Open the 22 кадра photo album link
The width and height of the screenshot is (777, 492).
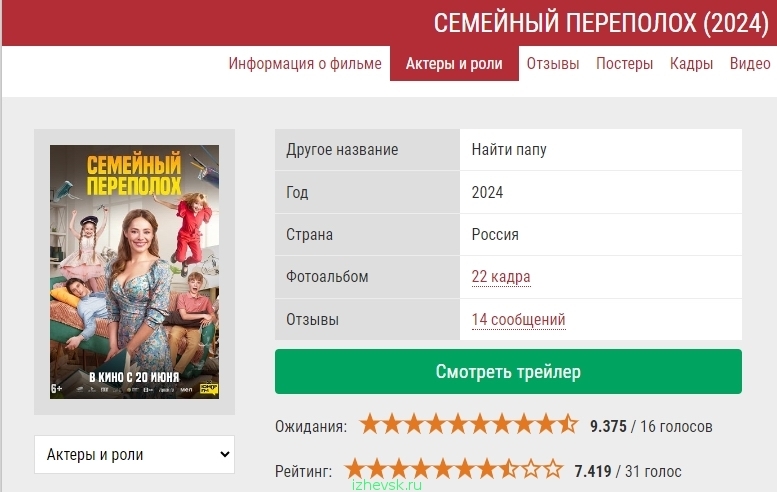(501, 276)
